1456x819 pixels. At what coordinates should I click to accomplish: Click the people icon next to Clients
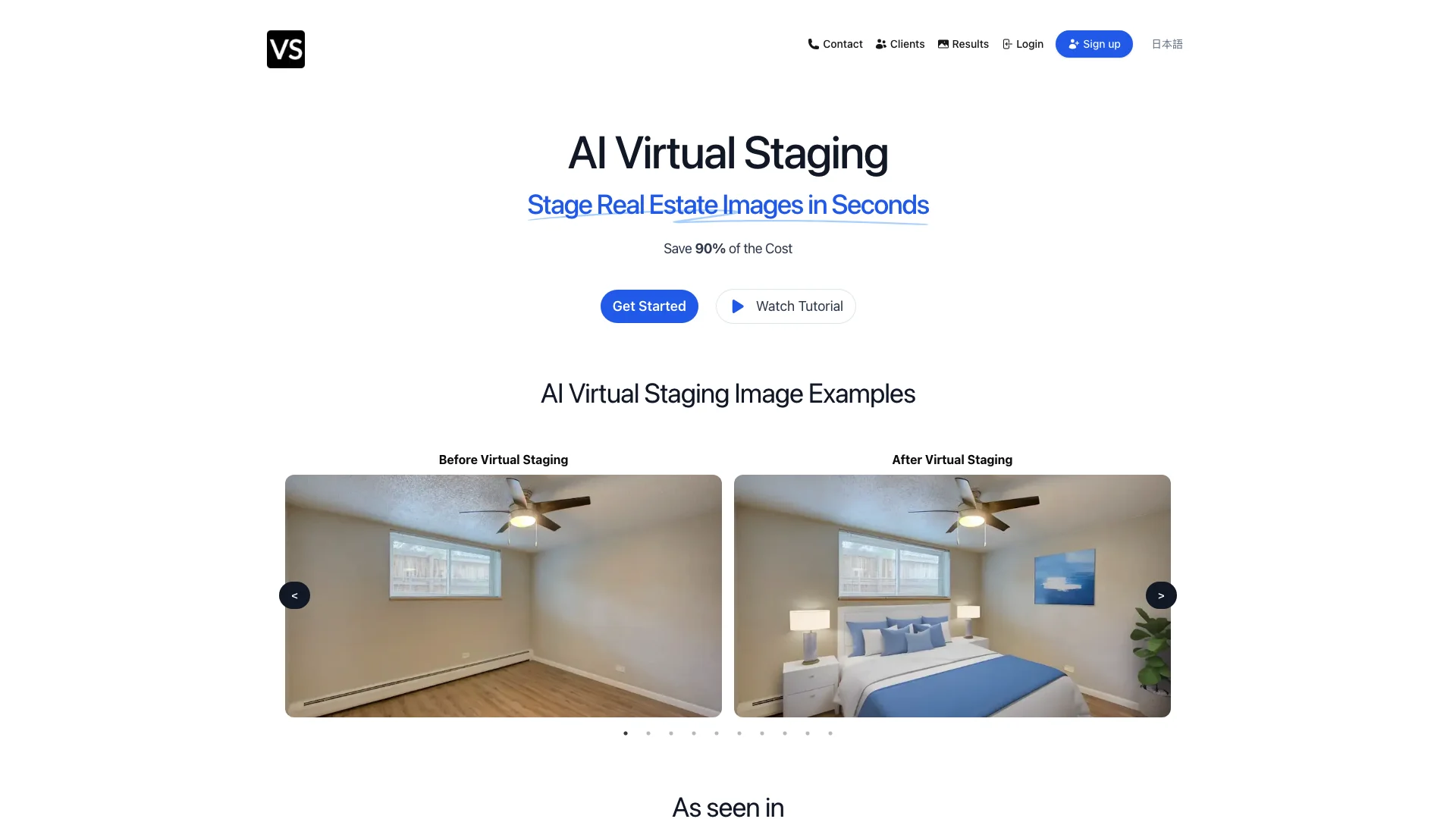tap(880, 43)
